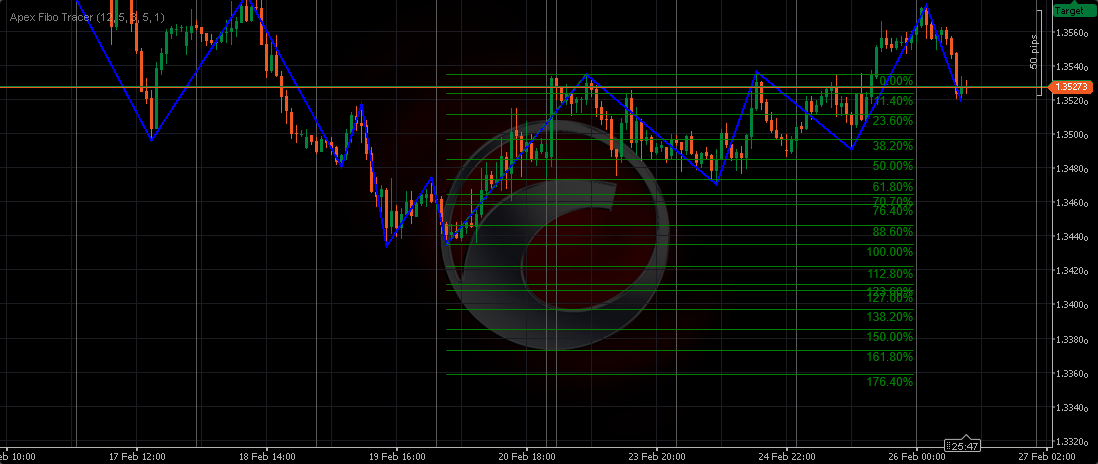Select the Apex Fibo Tracer indicator label
The image size is (1098, 464).
coord(88,17)
